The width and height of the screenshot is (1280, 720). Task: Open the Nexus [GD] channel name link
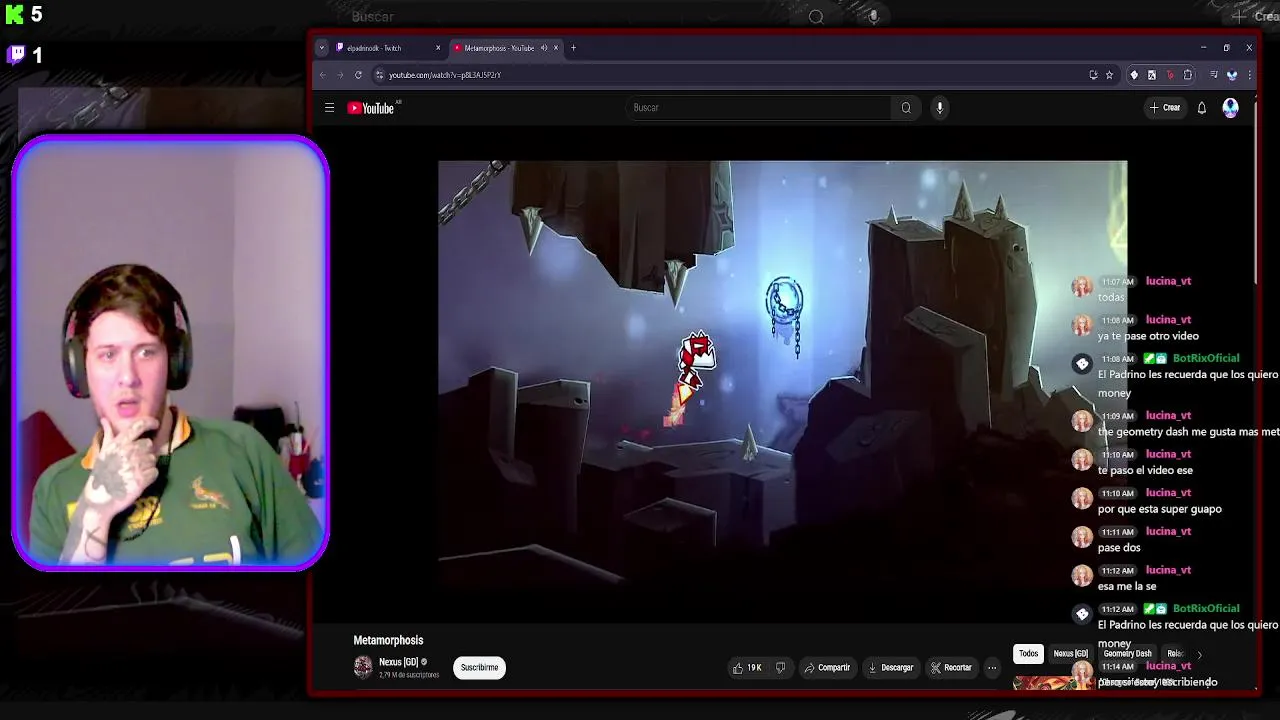coord(398,662)
